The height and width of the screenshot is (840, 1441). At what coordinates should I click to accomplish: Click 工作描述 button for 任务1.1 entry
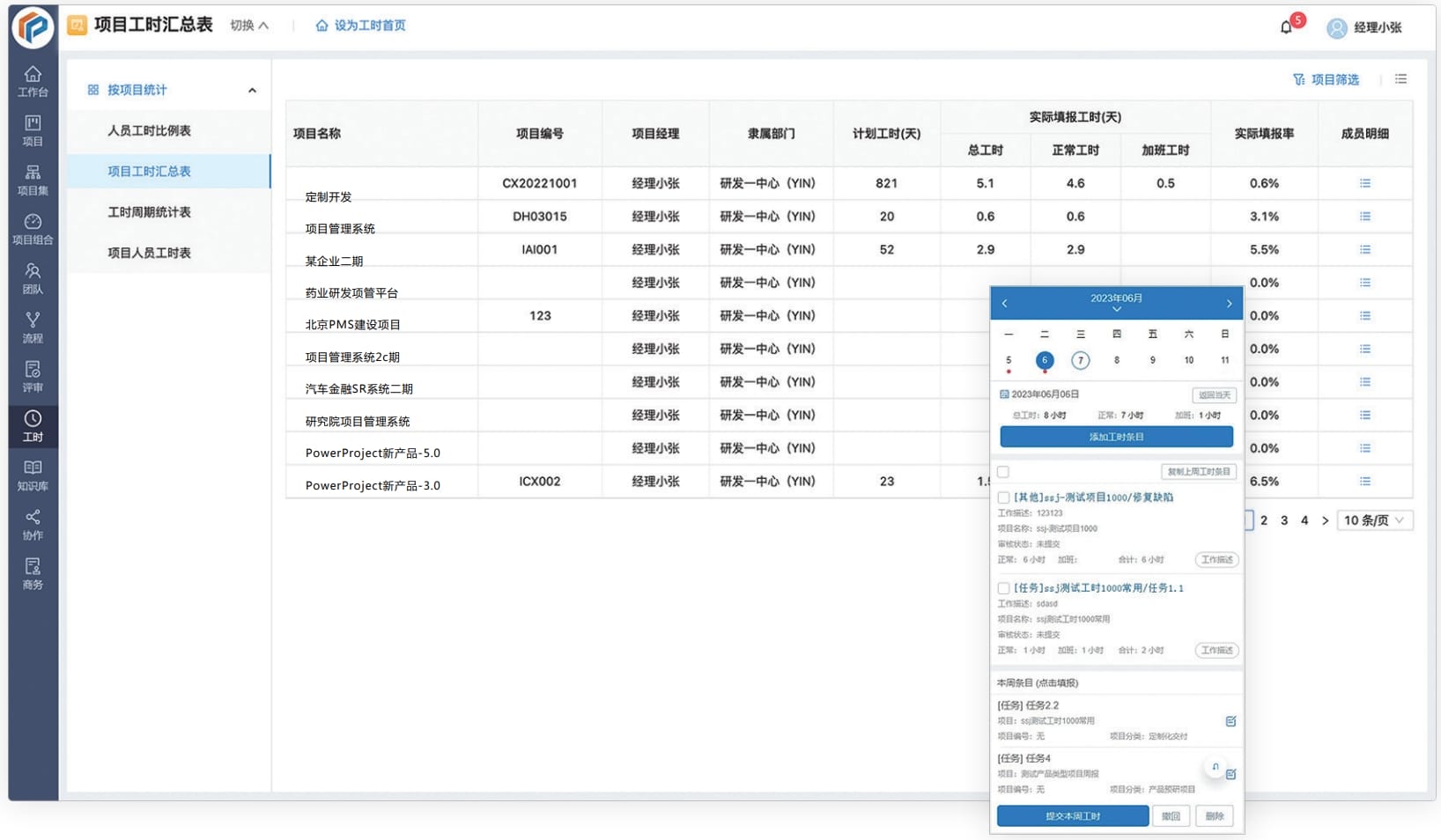tap(1217, 651)
